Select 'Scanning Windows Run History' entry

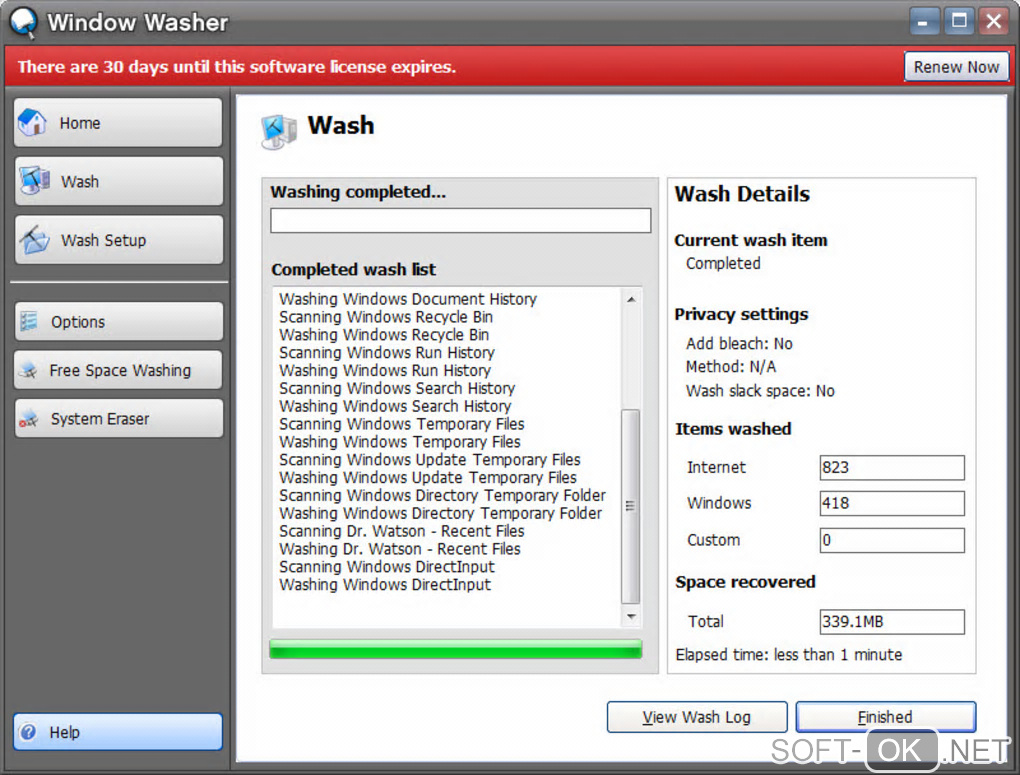click(x=387, y=353)
